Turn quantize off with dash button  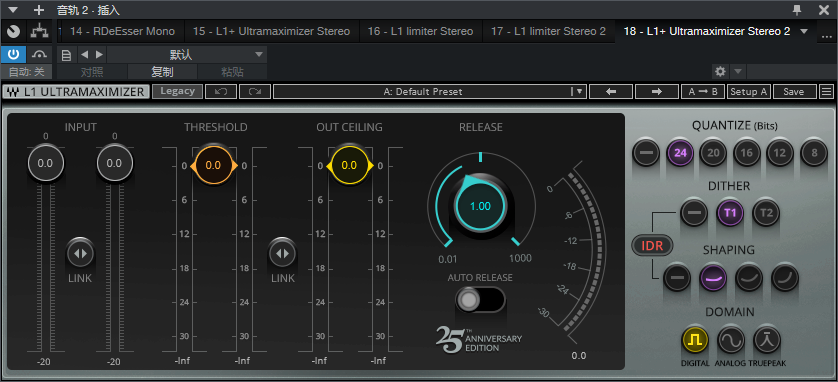click(x=646, y=153)
